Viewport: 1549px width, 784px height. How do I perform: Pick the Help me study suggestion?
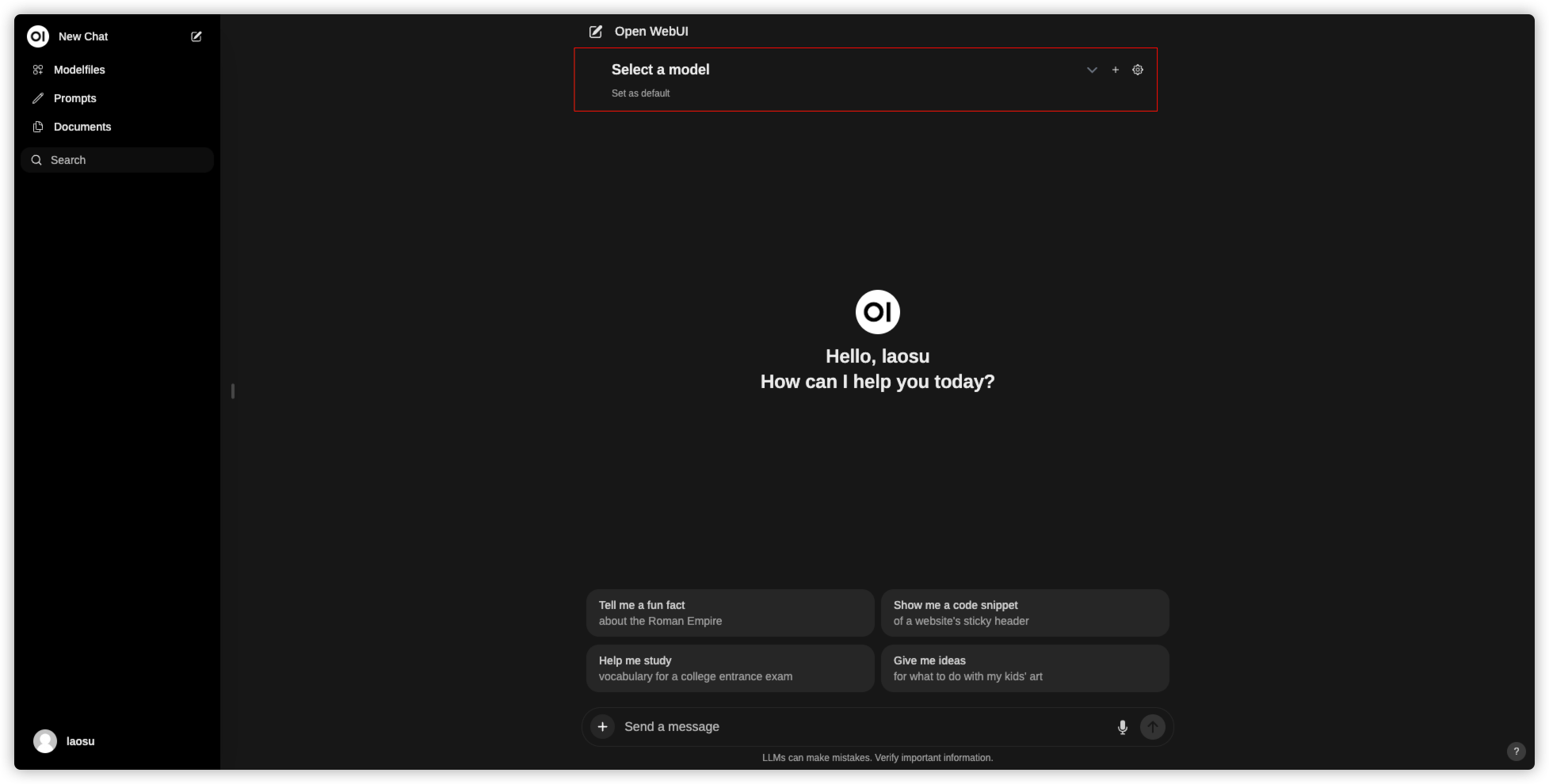pos(730,668)
